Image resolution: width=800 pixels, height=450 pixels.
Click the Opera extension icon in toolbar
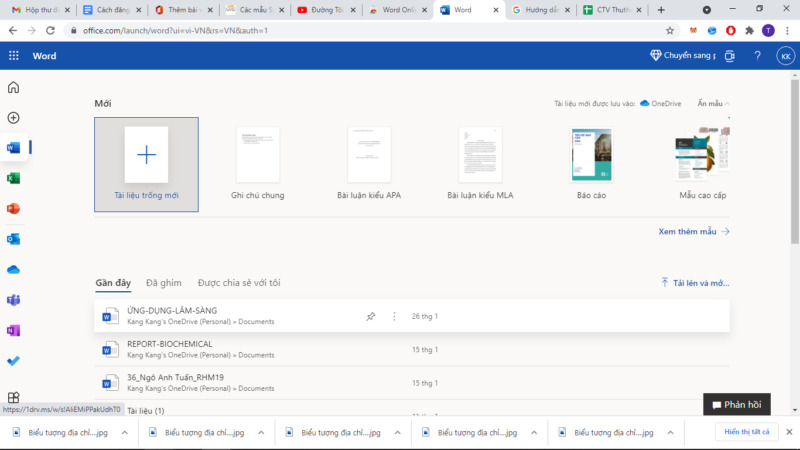pos(731,31)
